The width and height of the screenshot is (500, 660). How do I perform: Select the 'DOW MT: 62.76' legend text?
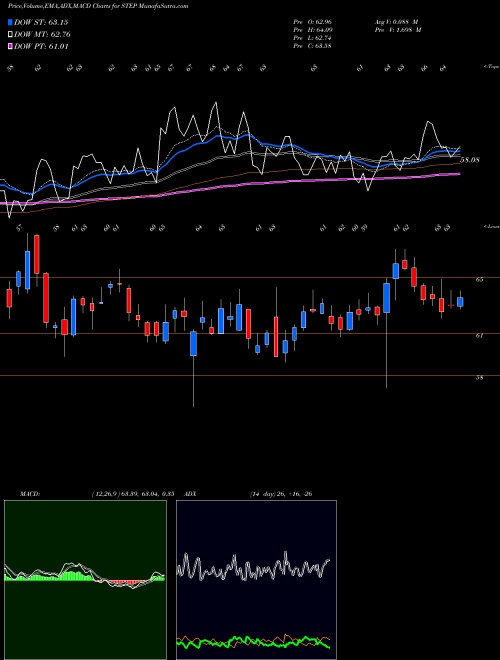pyautogui.click(x=42, y=35)
